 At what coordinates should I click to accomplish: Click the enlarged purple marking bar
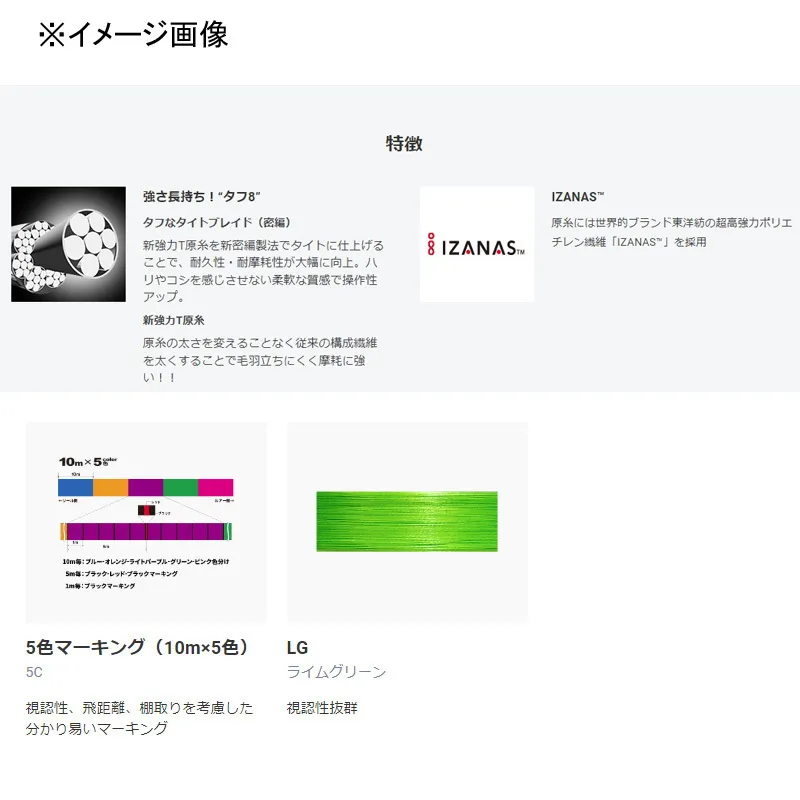click(x=145, y=532)
